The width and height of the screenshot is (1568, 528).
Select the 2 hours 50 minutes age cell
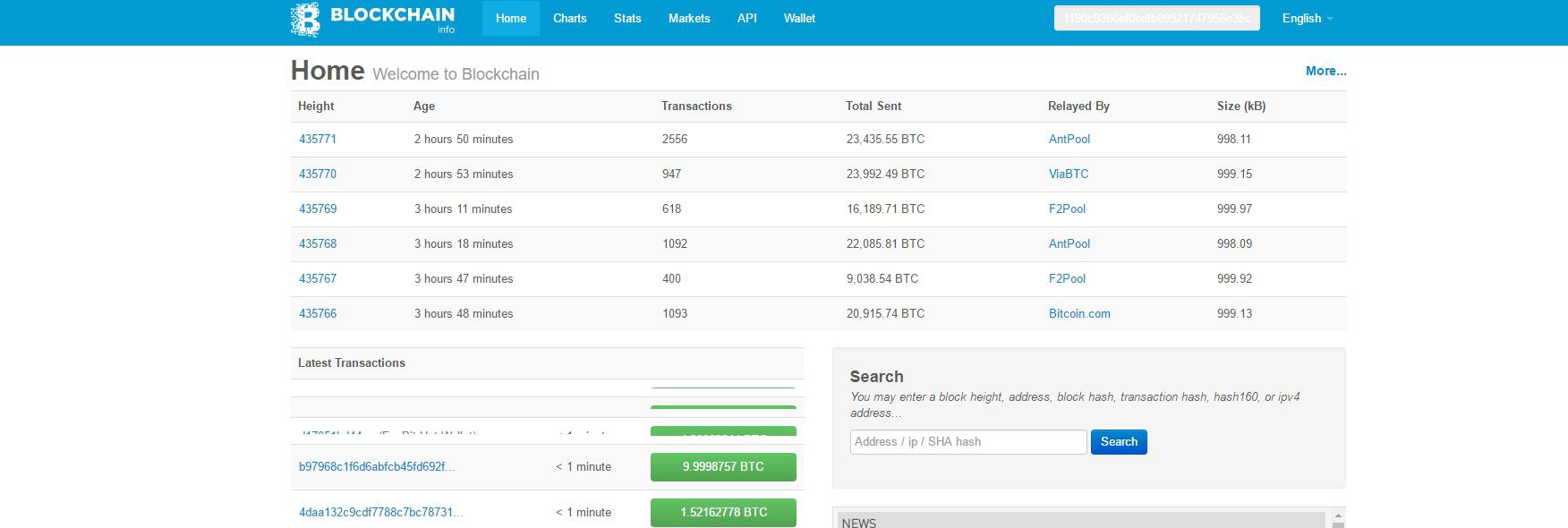[464, 139]
